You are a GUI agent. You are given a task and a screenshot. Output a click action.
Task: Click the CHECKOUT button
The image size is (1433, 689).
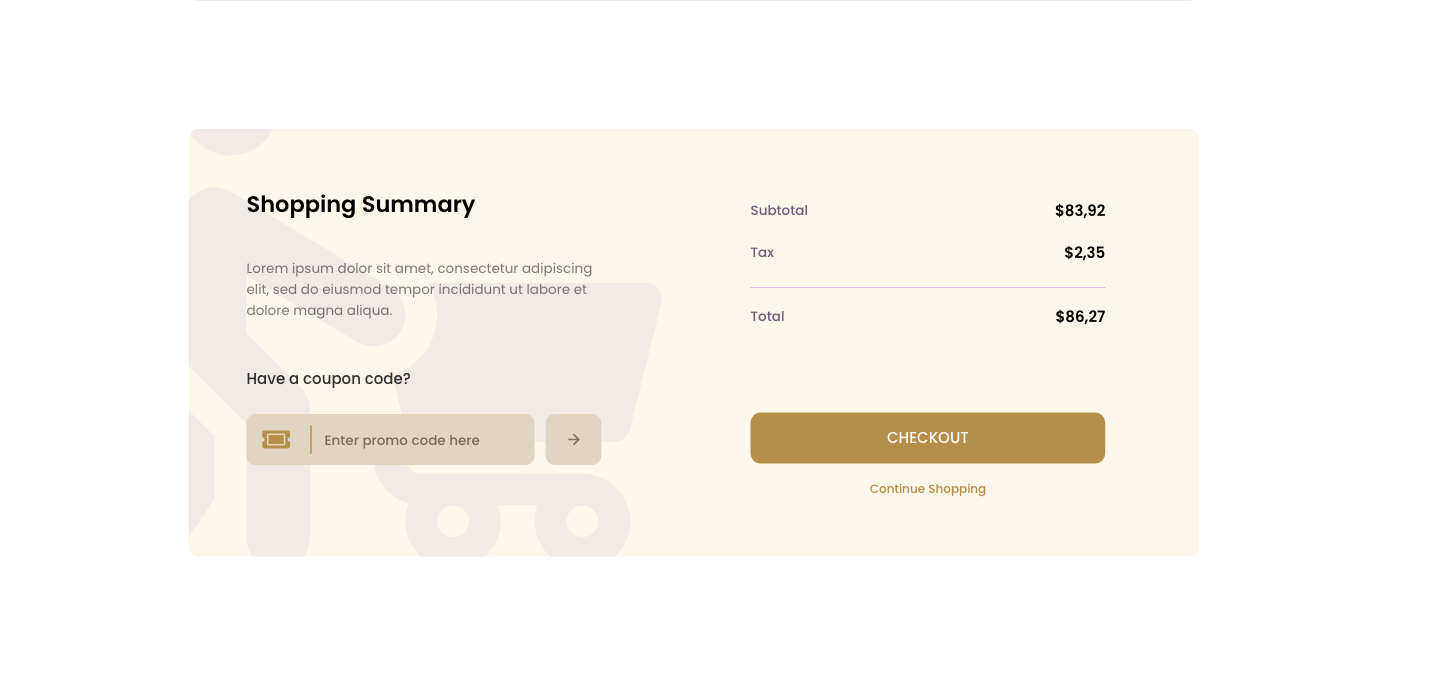[927, 438]
